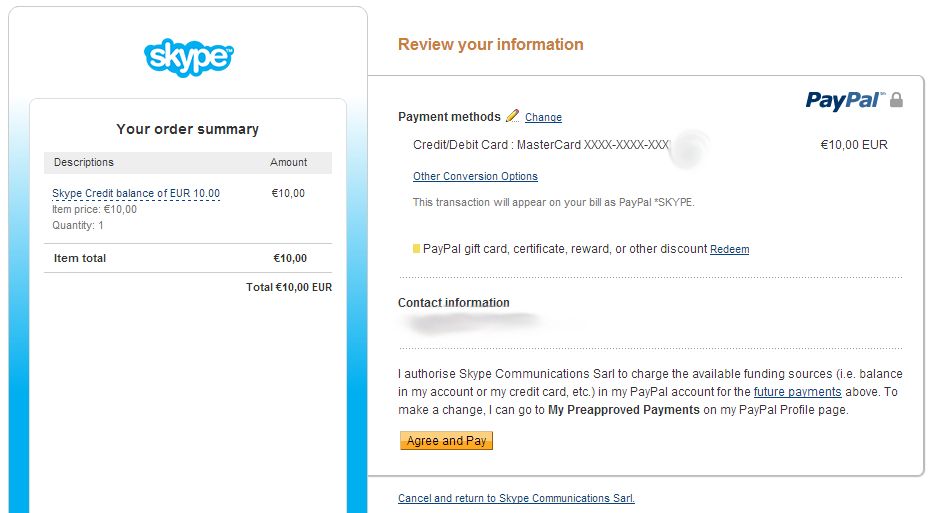Click the PayPal logo
The height and width of the screenshot is (513, 933).
844,100
